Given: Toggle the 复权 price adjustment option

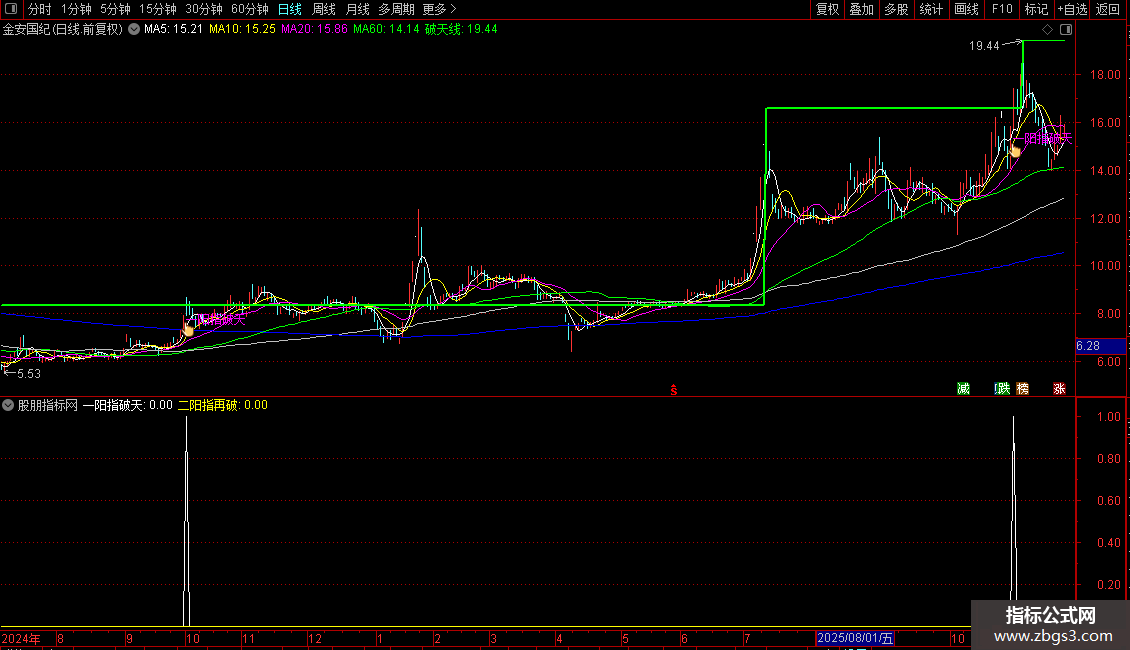Looking at the screenshot, I should pos(827,9).
